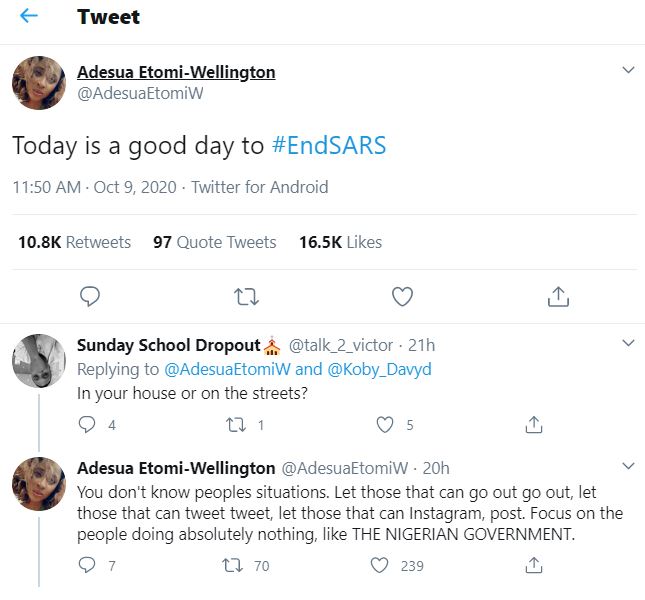Open Adesua Etomi-Wellington's profile picture
The height and width of the screenshot is (600, 645).
click(39, 83)
